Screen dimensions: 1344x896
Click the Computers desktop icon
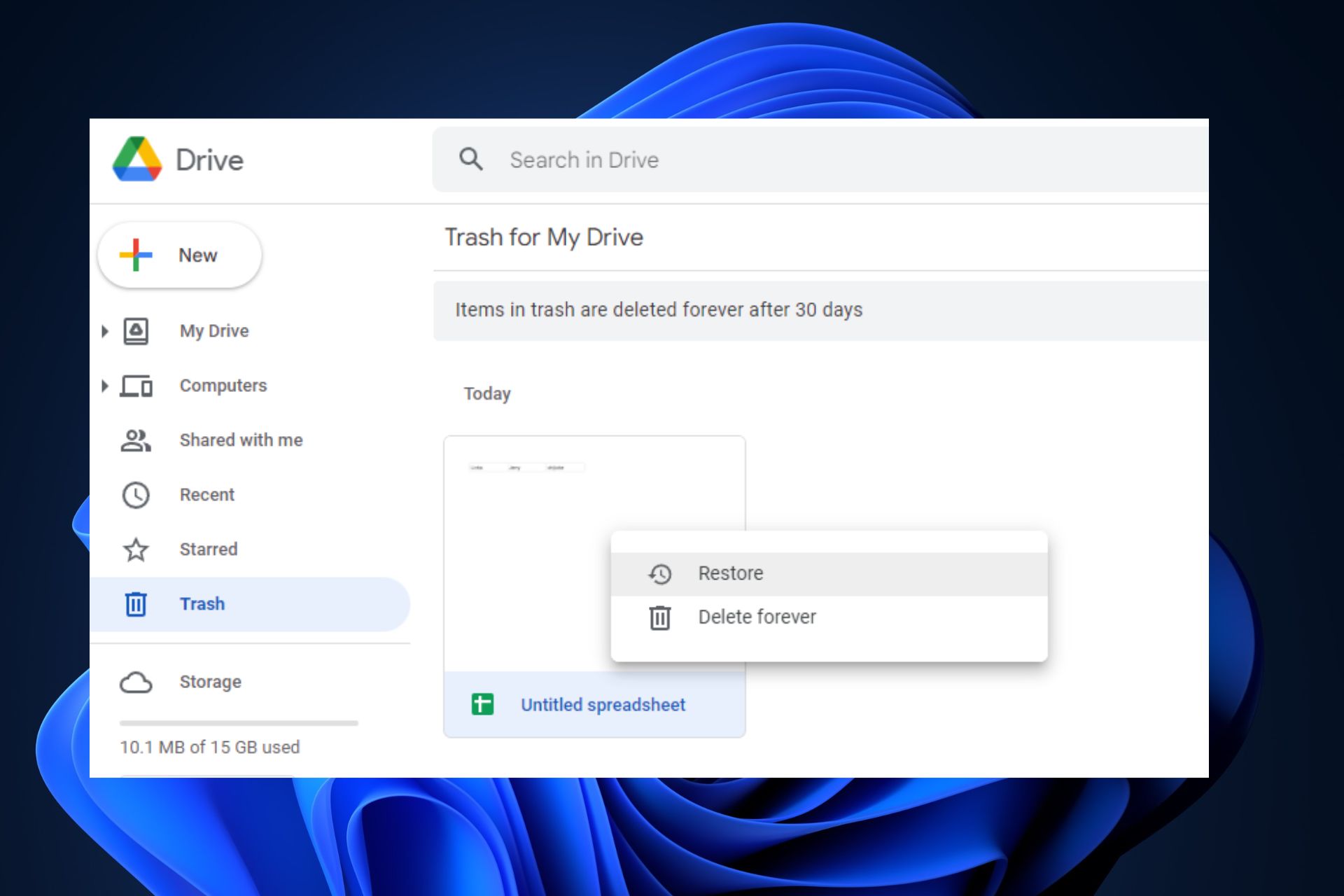click(x=137, y=385)
